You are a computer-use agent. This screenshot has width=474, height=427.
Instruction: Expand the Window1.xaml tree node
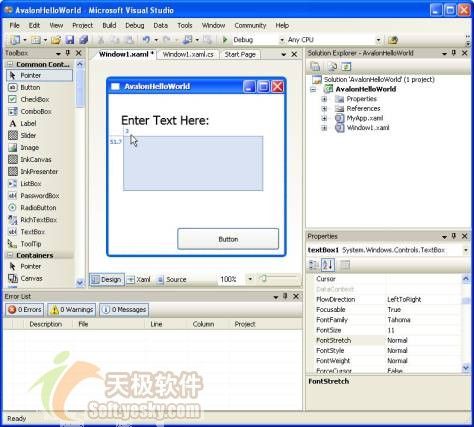click(324, 128)
